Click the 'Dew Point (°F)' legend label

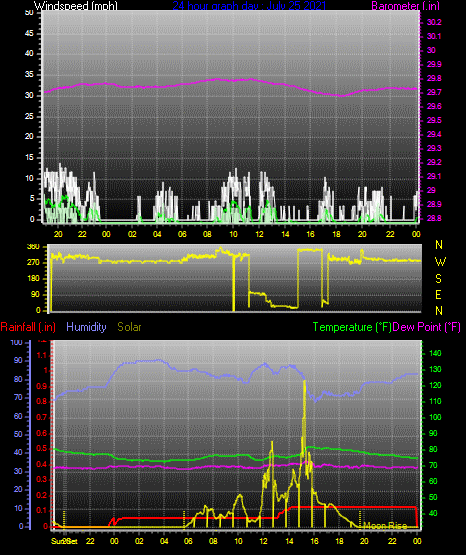pyautogui.click(x=427, y=327)
